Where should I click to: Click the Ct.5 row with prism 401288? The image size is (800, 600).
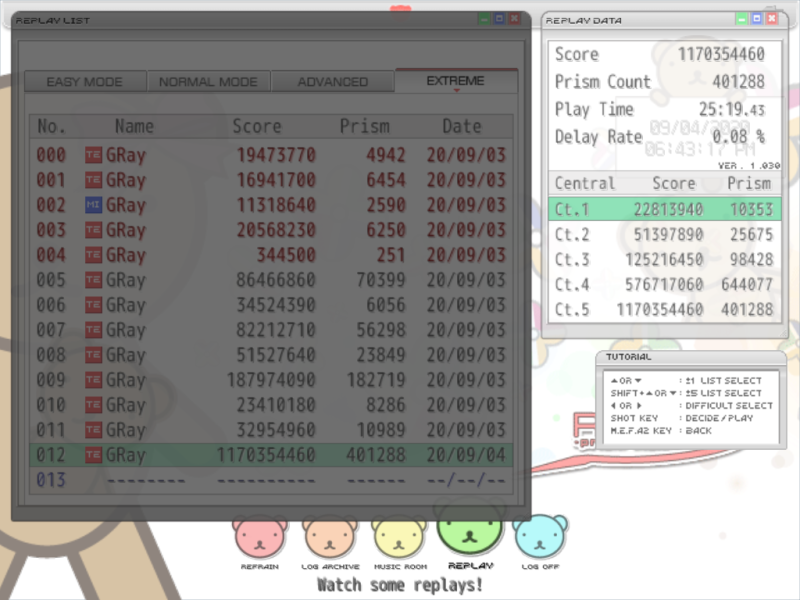click(x=665, y=309)
